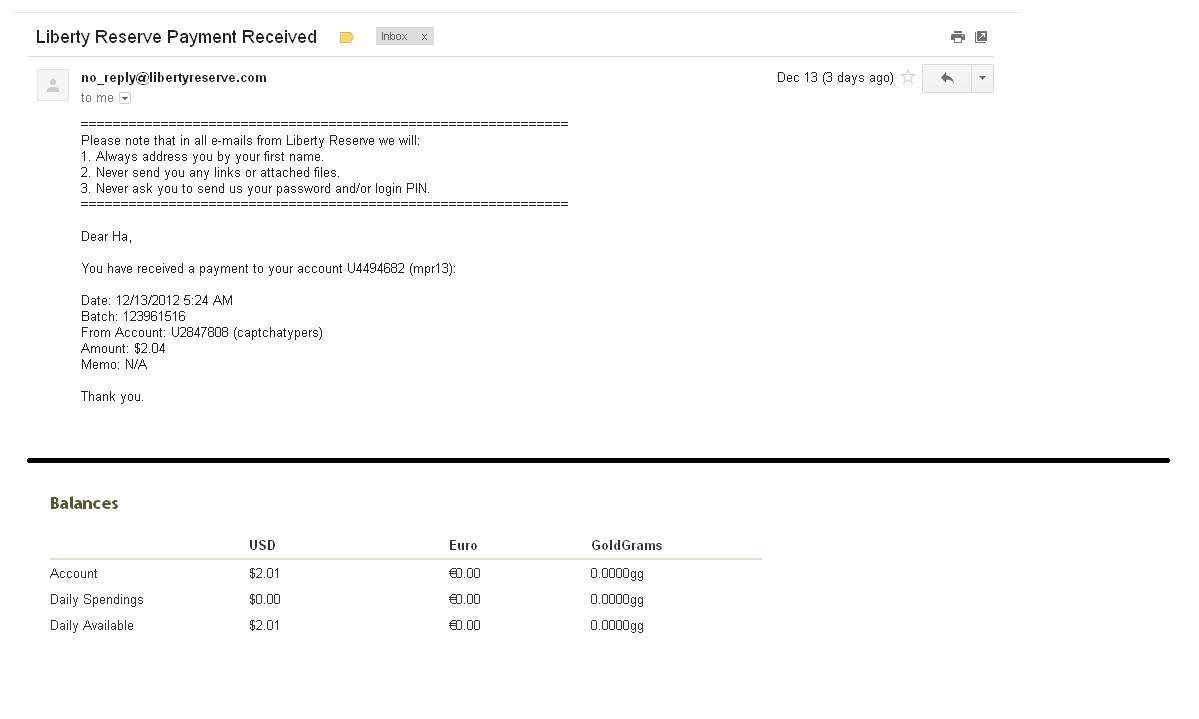Click Daily Spendings row label
Image resolution: width=1199 pixels, height=719 pixels.
pos(96,600)
